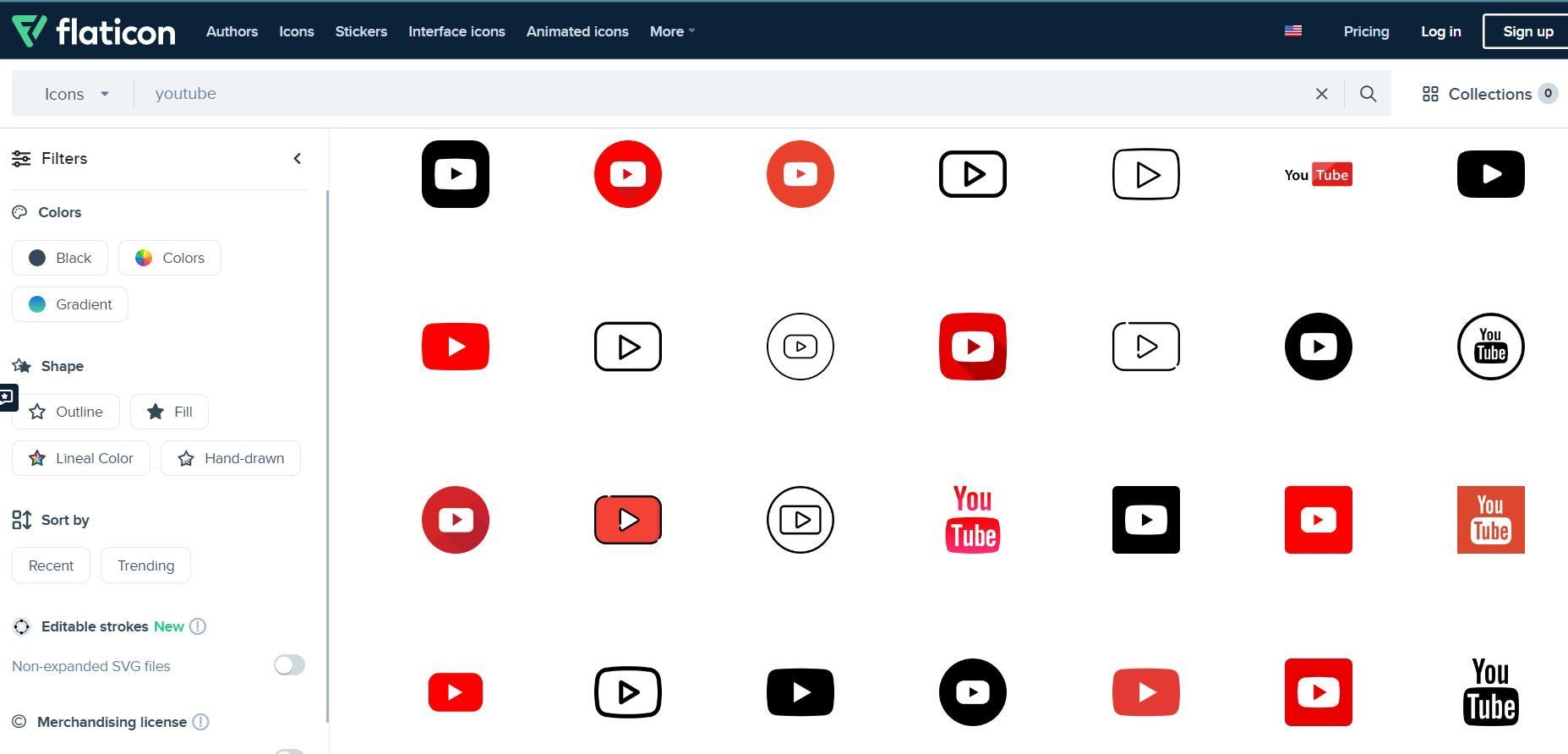Screen dimensions: 1568x754
Task: Enable the Fill shape filter
Action: click(169, 412)
